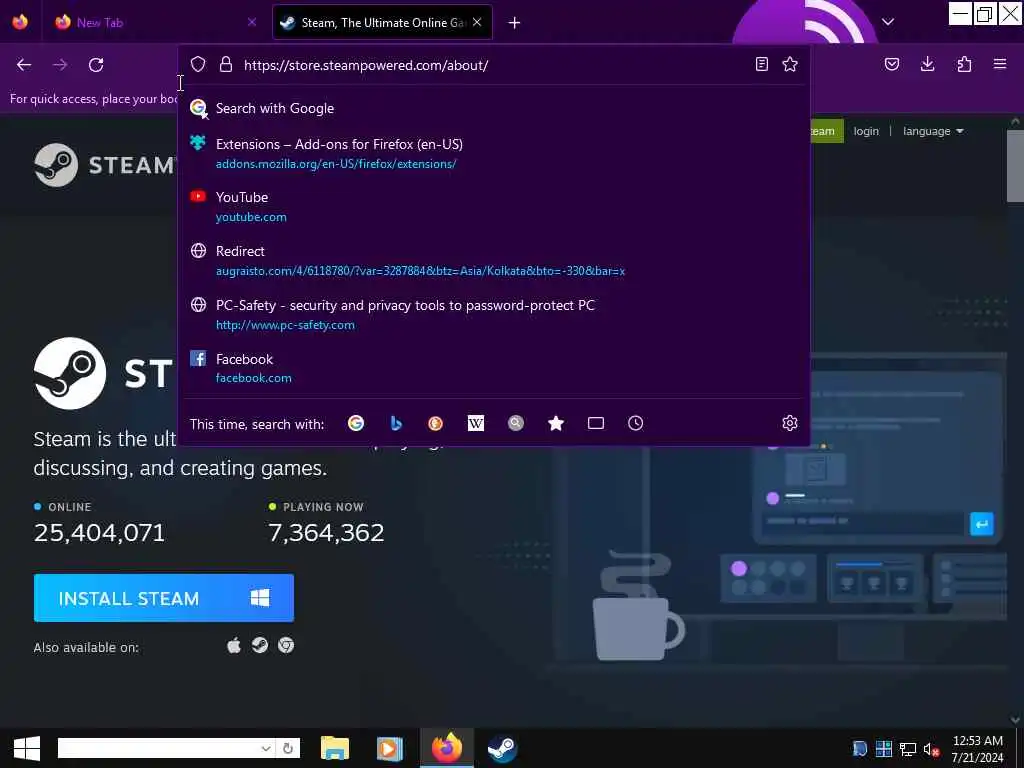Image resolution: width=1024 pixels, height=768 pixels.
Task: Reload the page with refresh icon
Action: tap(96, 65)
